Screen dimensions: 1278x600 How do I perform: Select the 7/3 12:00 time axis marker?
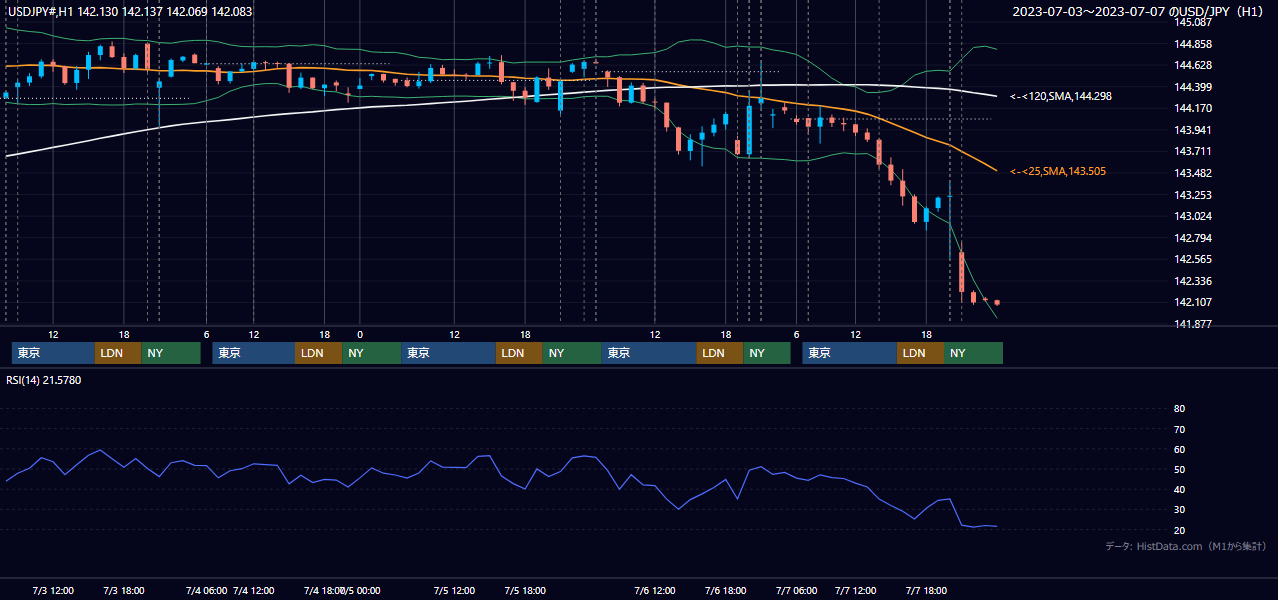coord(55,591)
